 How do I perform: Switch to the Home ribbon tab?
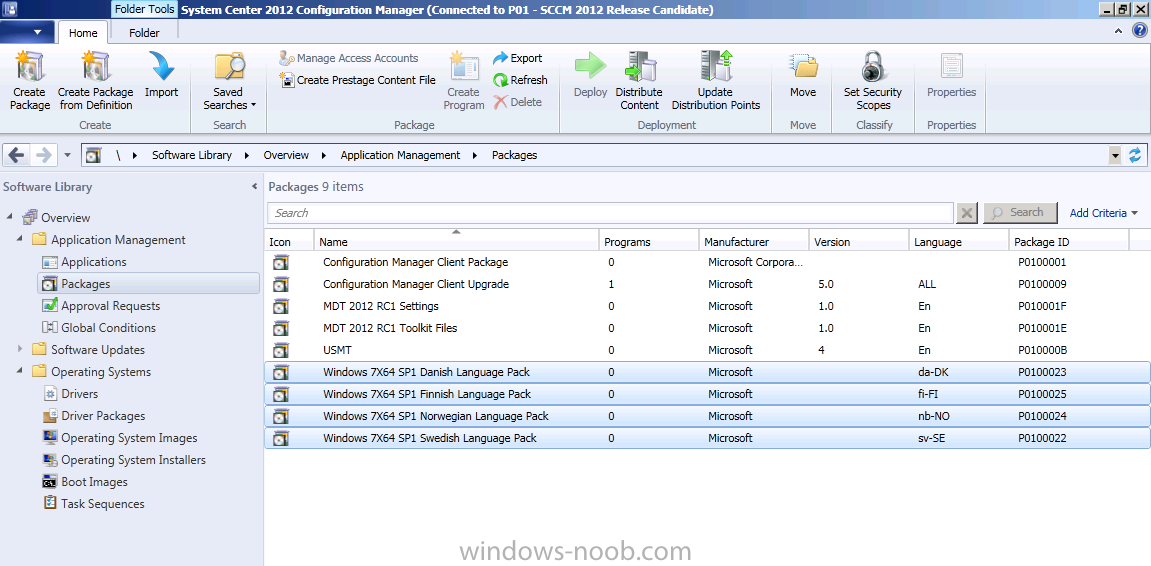click(x=83, y=32)
